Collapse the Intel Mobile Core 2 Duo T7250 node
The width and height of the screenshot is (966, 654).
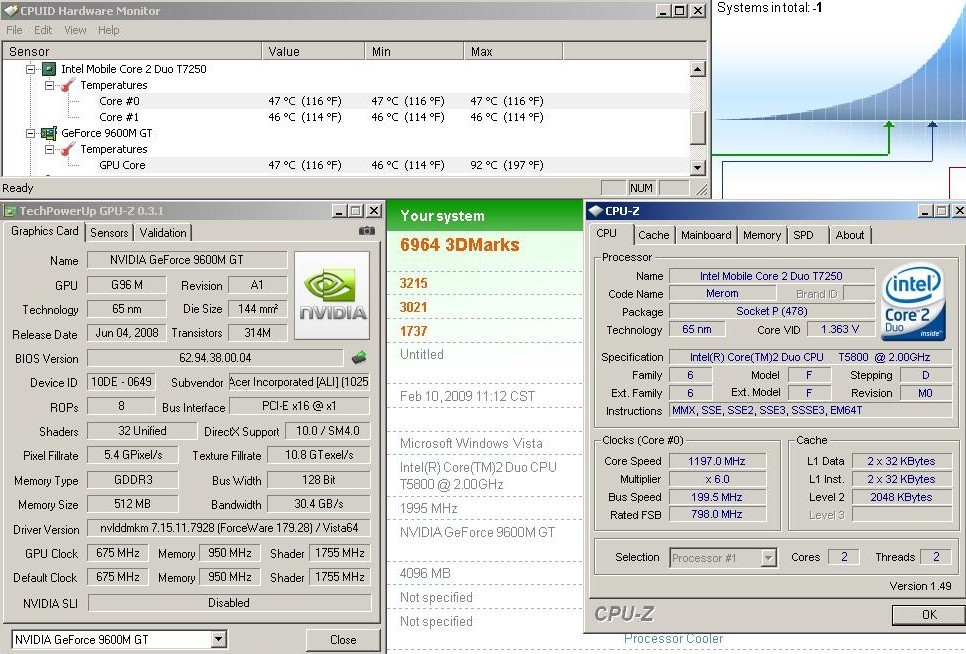30,69
